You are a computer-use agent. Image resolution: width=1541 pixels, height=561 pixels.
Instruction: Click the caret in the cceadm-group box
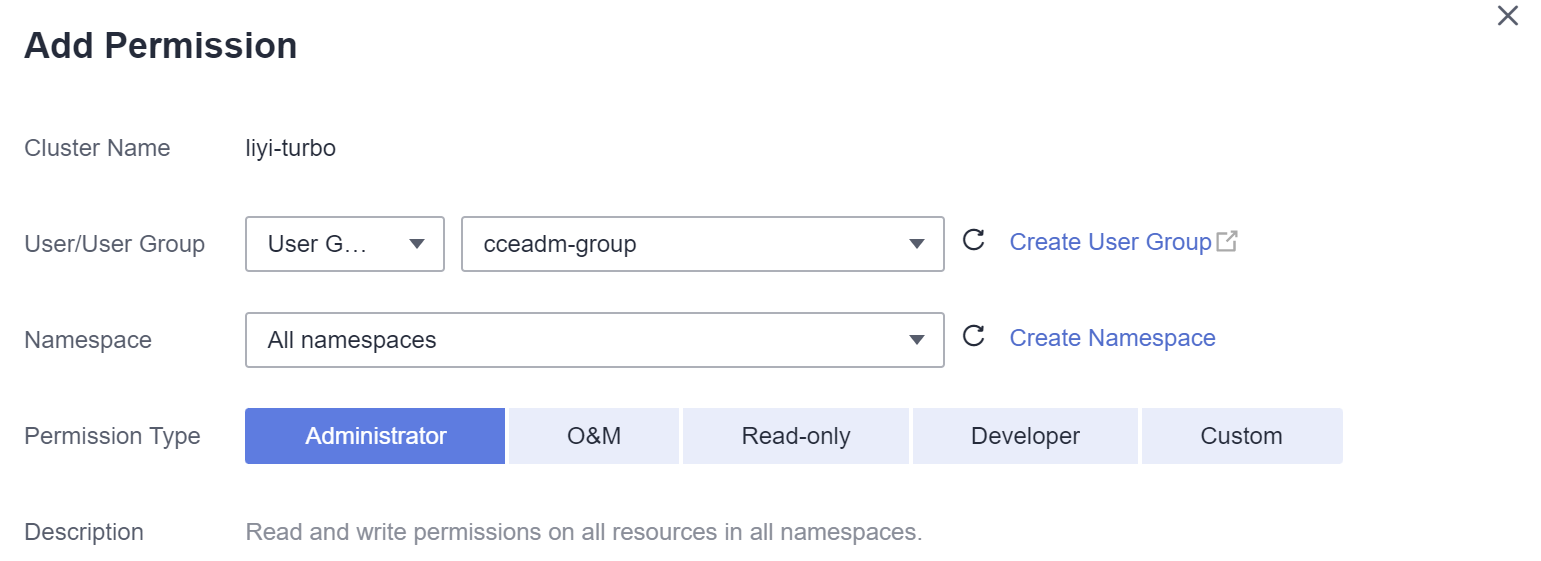[917, 244]
